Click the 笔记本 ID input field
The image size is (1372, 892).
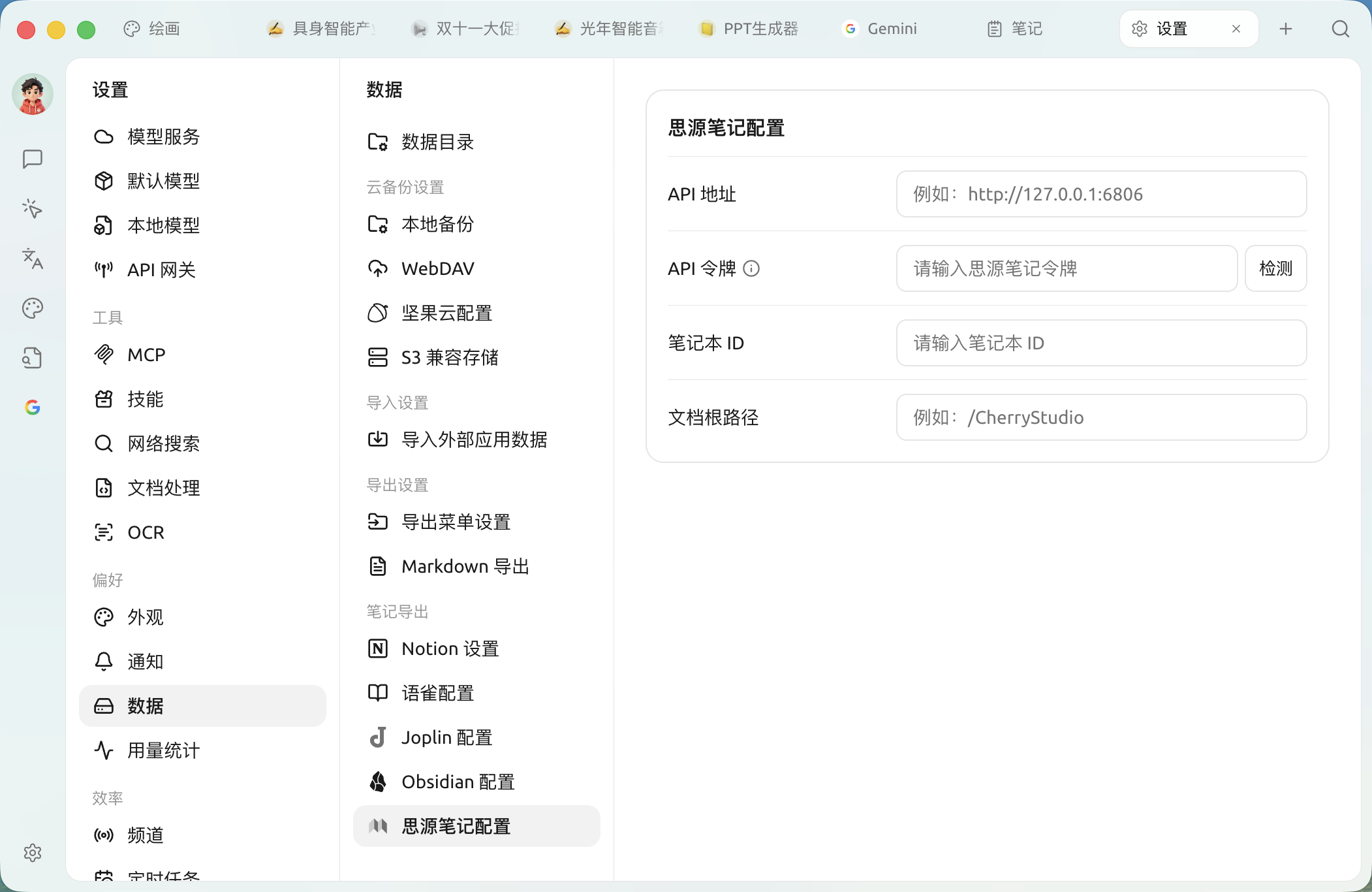point(1101,343)
